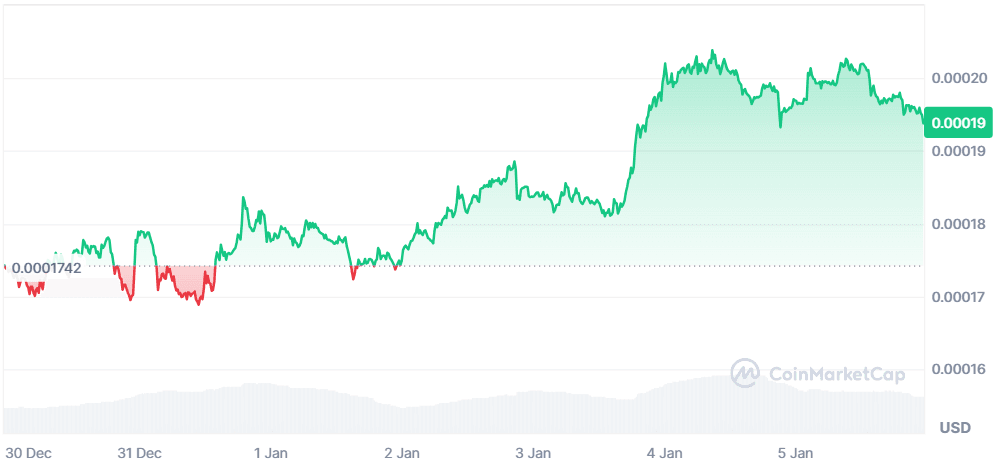Click the CoinMarketCap logo icon
The image size is (995, 462).
[x=746, y=374]
